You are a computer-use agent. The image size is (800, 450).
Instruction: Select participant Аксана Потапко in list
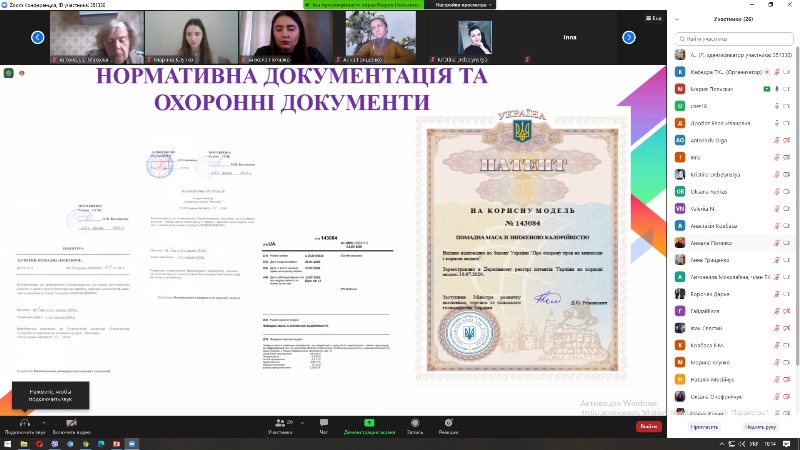click(x=733, y=243)
